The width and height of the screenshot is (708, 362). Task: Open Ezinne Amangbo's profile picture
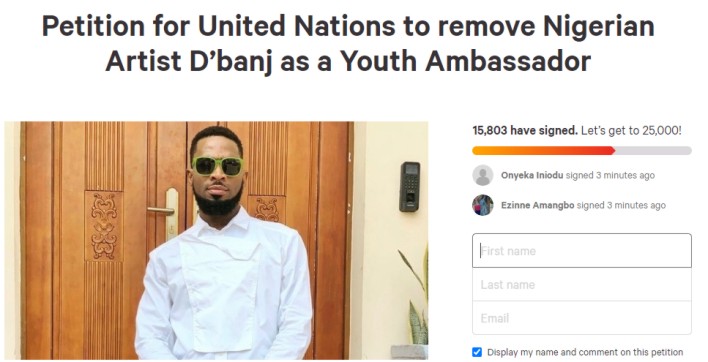point(483,205)
